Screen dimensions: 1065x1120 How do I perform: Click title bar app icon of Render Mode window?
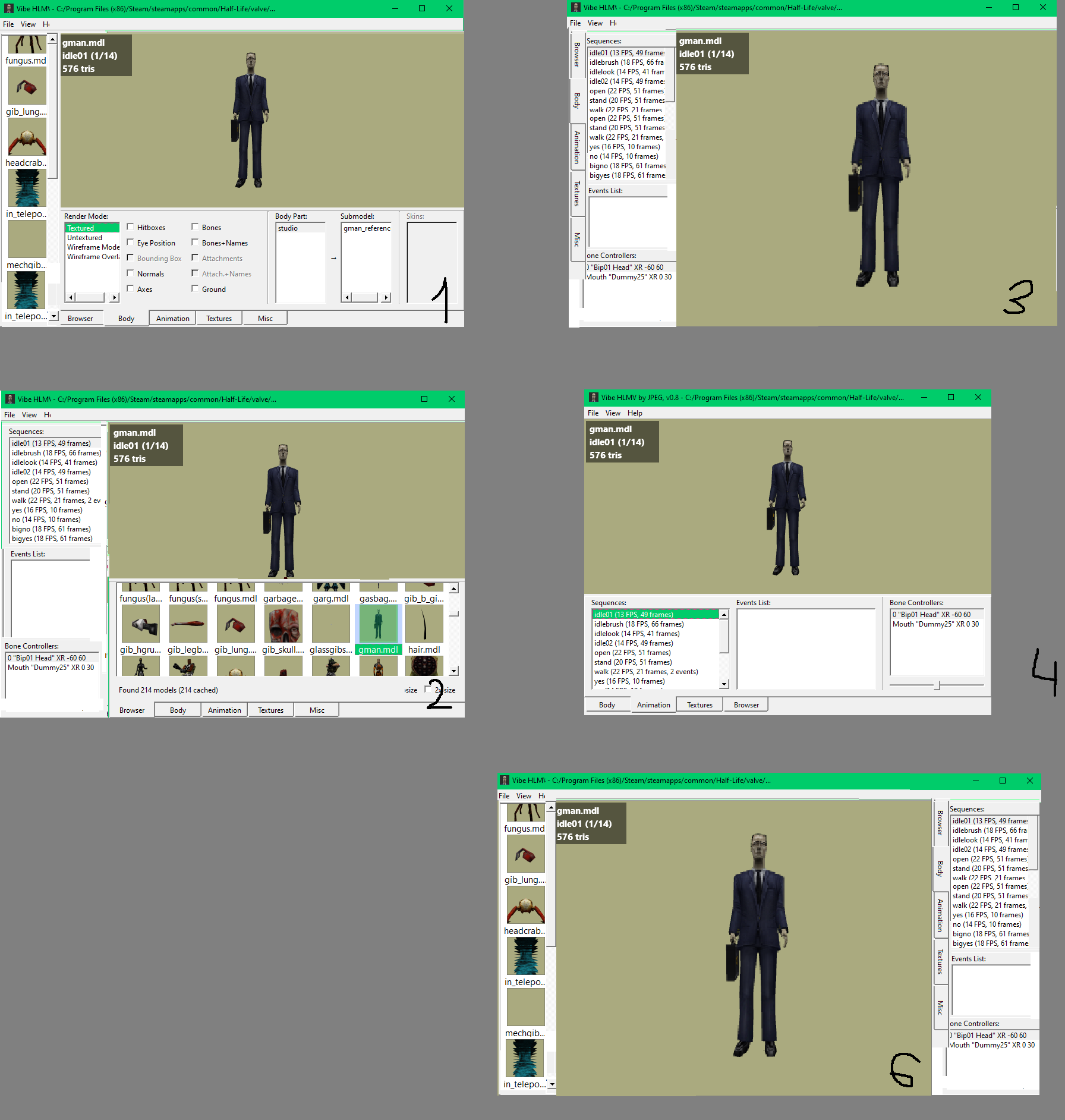coord(9,8)
